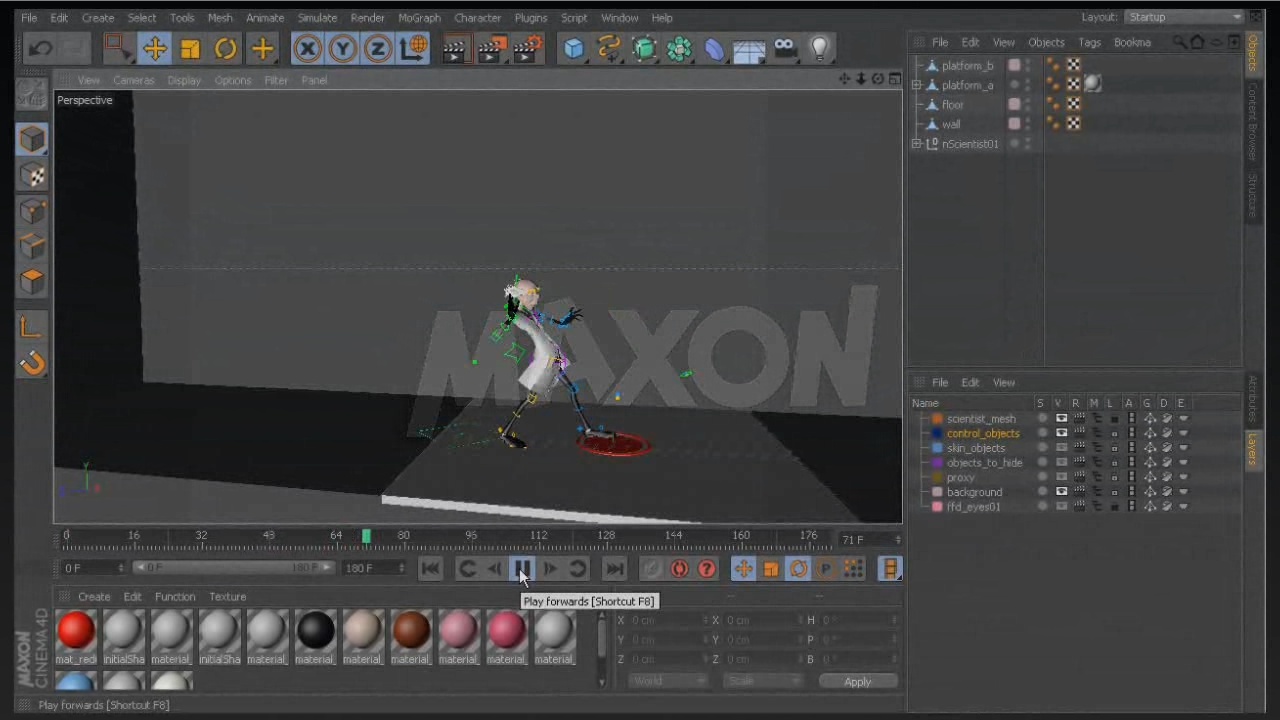Select the Rotate tool in top toolbar
The image size is (1280, 720).
[226, 48]
